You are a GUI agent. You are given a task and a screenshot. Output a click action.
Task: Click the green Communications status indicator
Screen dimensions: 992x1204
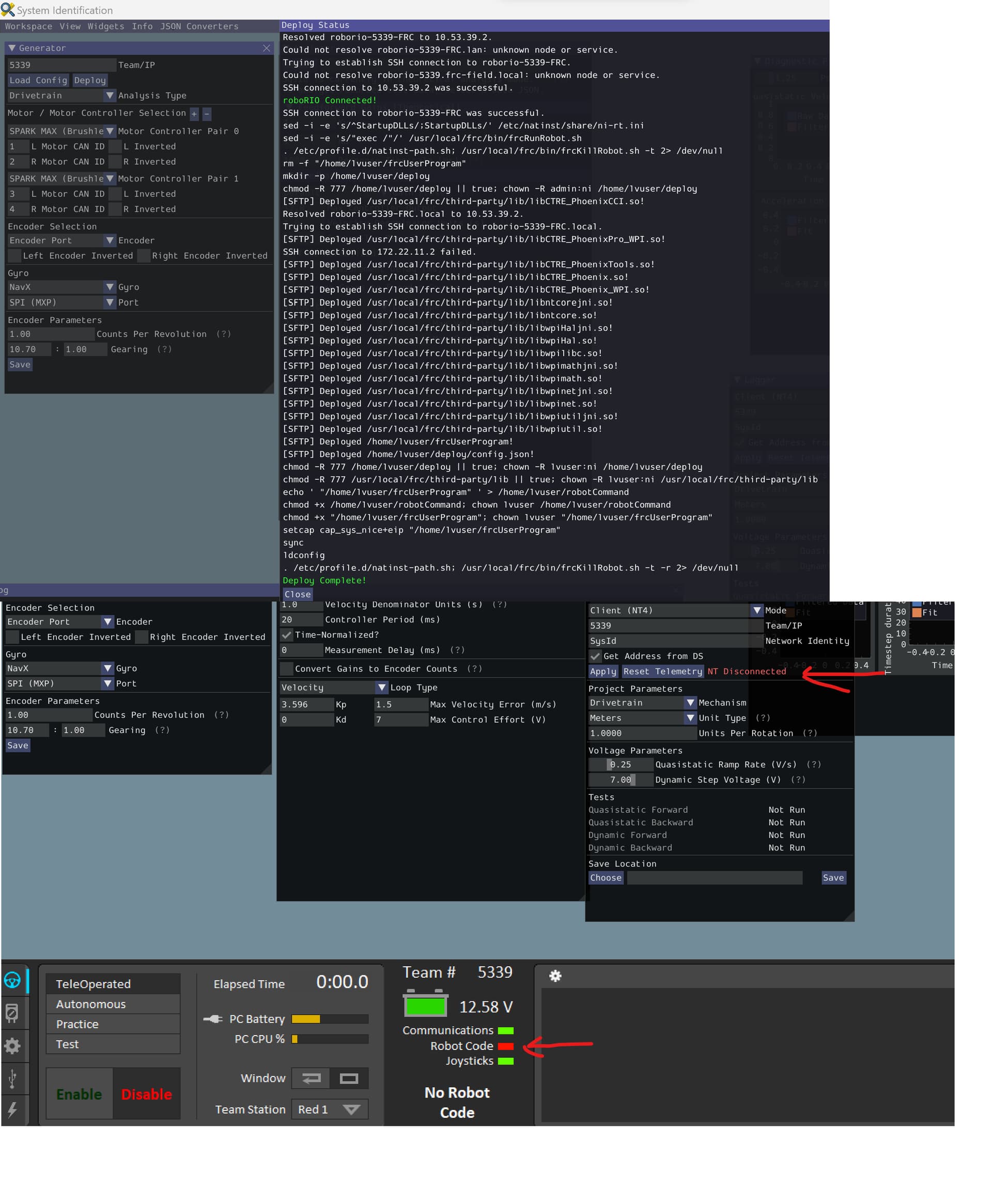coord(506,1031)
